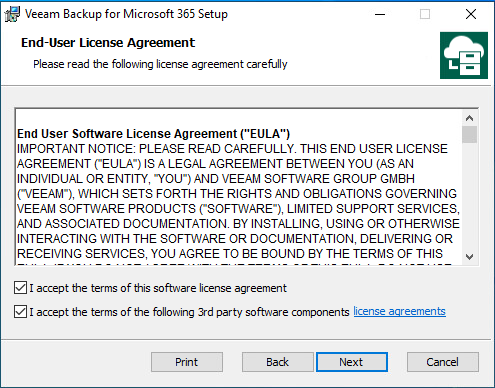Click the 'IMPORTANT NOTICE: PLEASE READ CAREFULLY' line
Image resolution: width=495 pixels, height=388 pixels.
(x=232, y=149)
